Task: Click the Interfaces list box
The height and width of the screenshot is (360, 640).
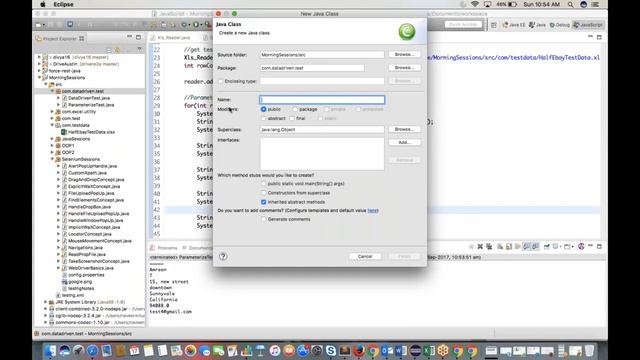Action: pos(322,153)
